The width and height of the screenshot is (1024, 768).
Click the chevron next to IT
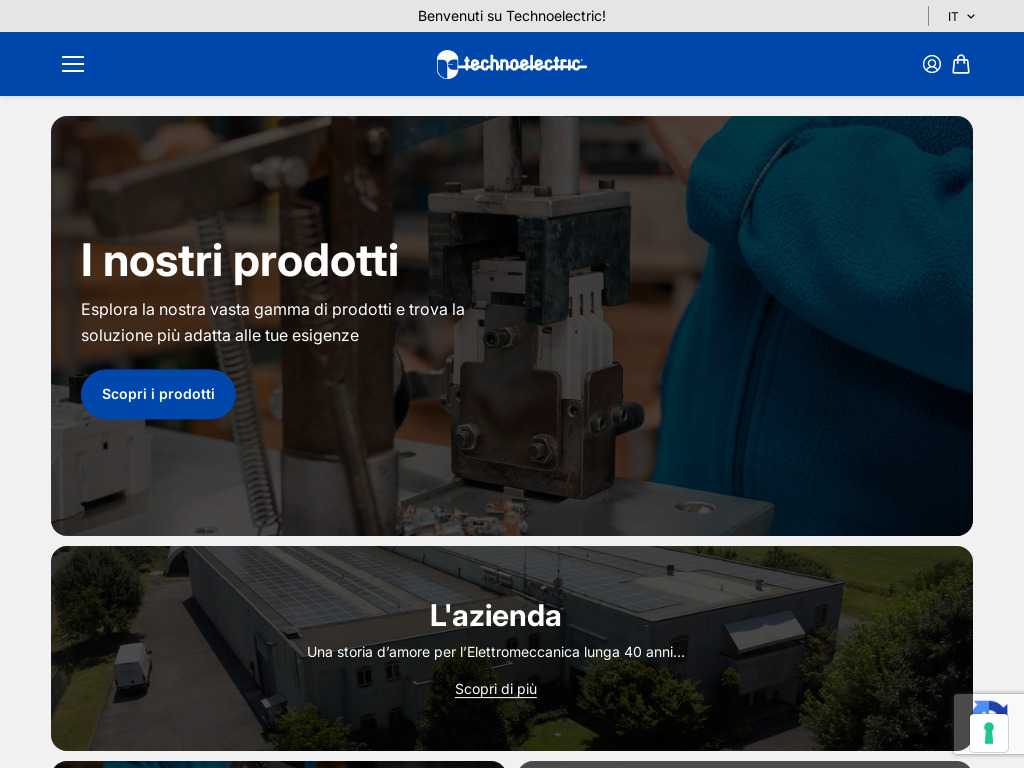tap(970, 16)
